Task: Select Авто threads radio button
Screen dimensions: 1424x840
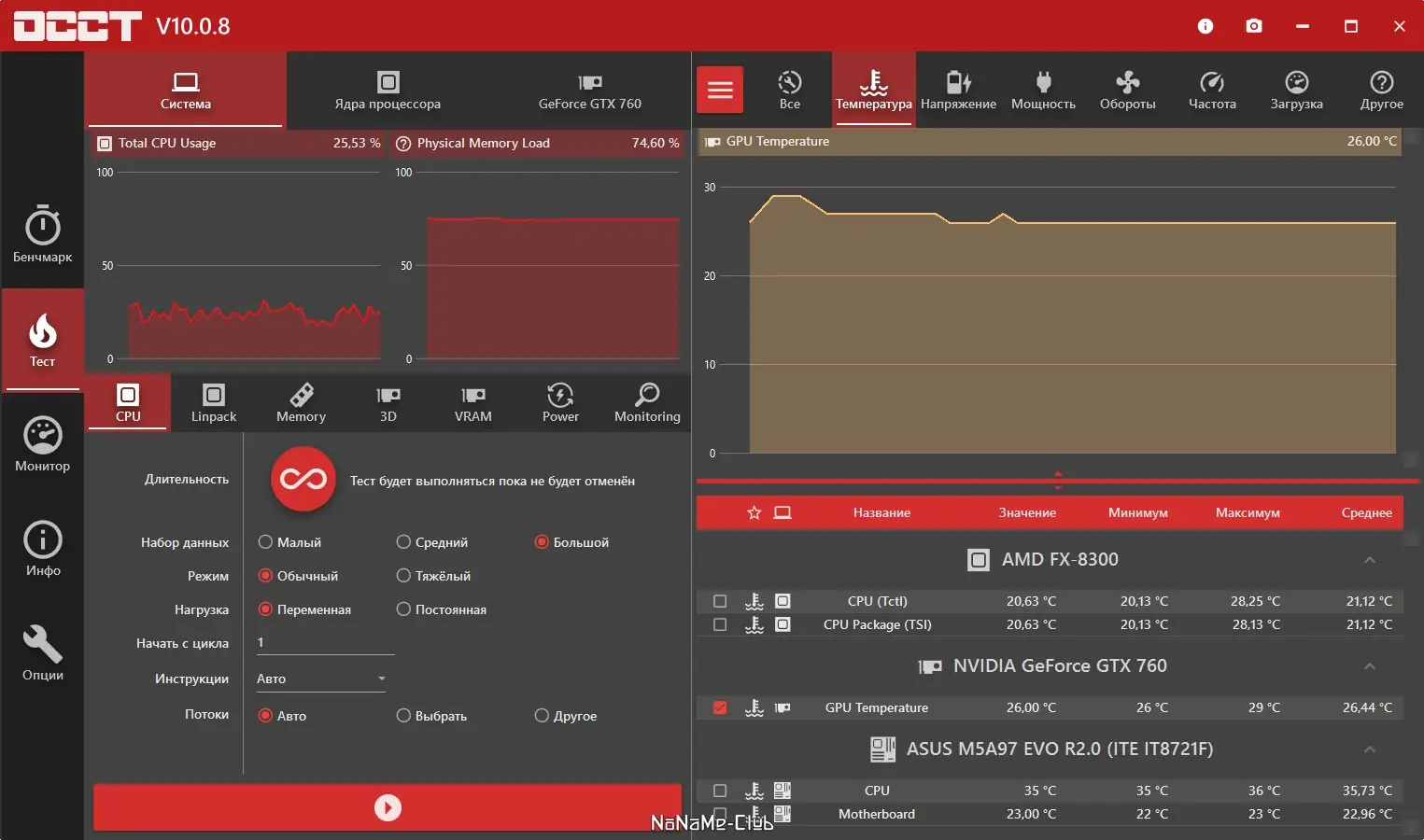Action: (282, 716)
